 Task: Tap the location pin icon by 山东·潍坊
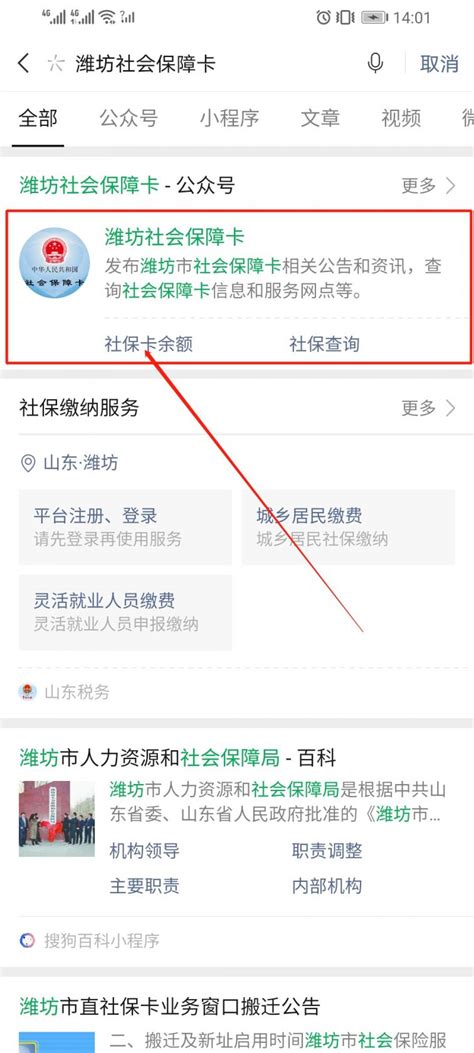[x=28, y=463]
